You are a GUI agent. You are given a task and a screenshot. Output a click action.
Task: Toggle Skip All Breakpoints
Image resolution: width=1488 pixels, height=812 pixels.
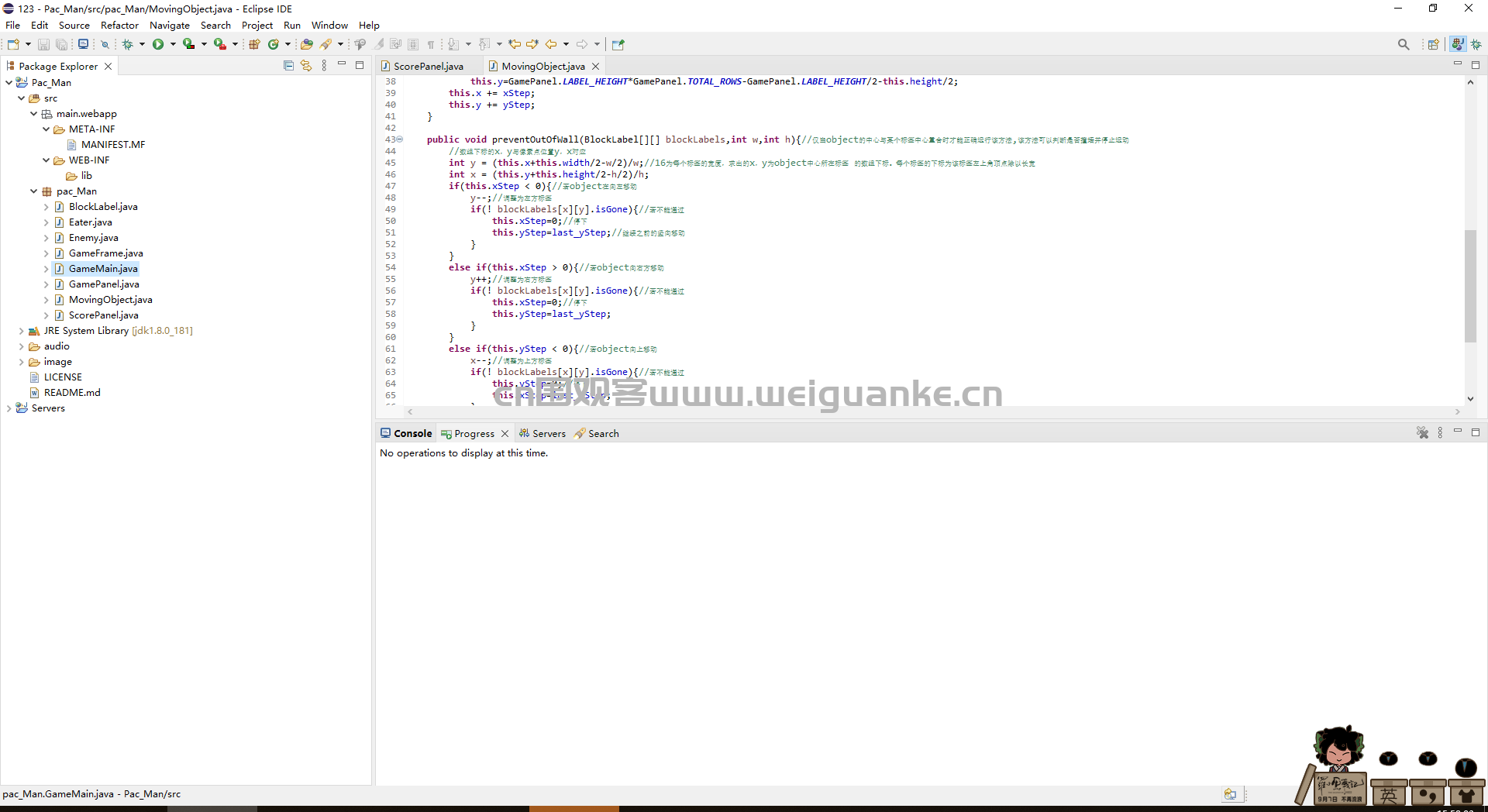pos(105,44)
